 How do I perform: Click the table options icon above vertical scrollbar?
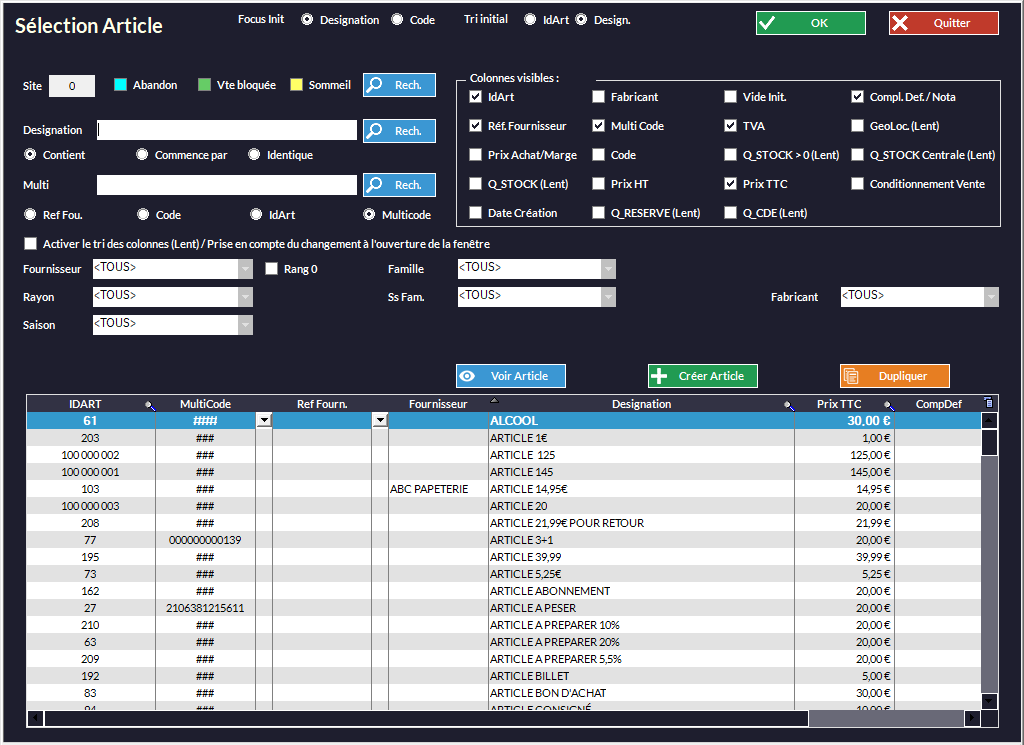(989, 403)
